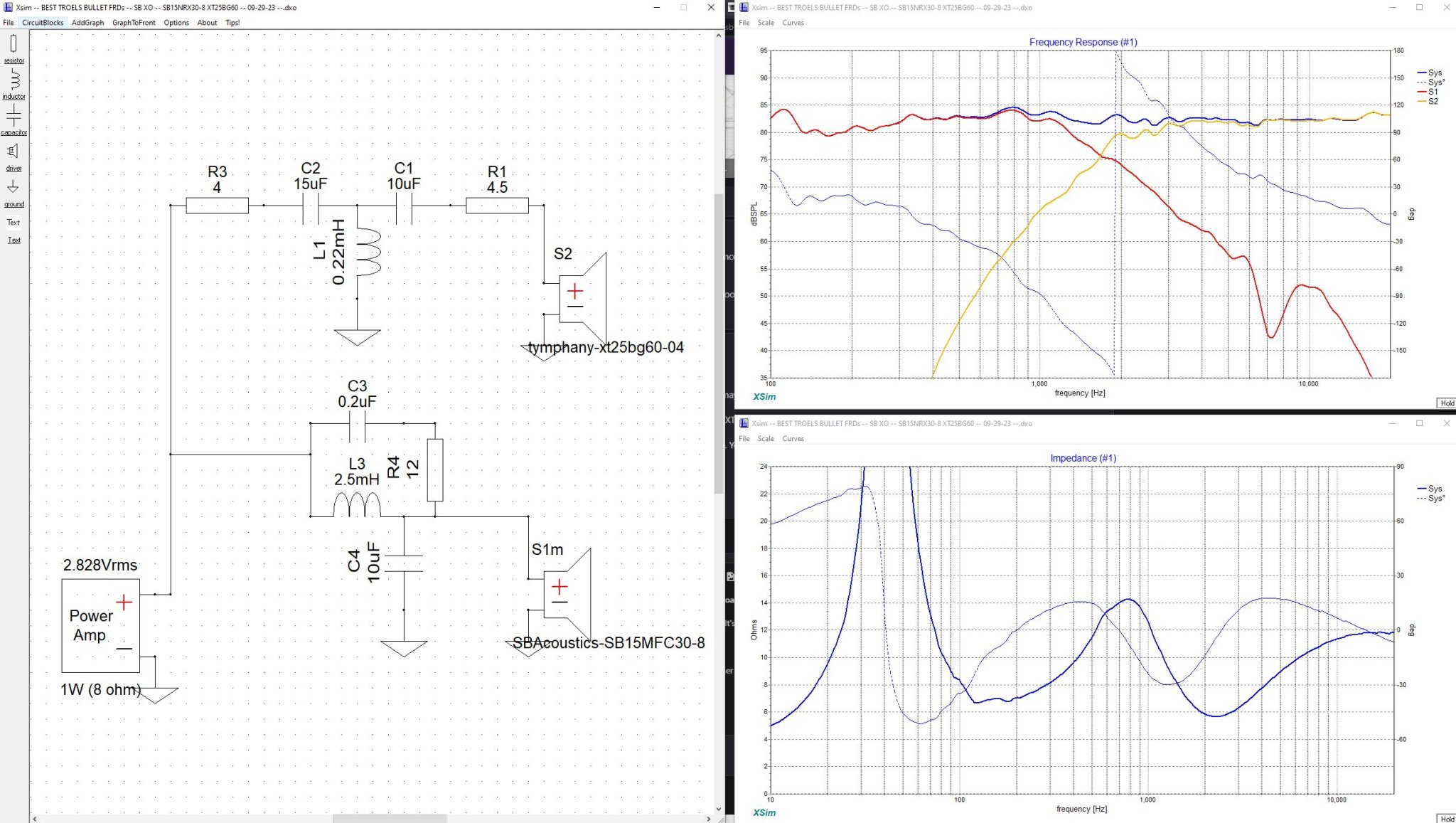Click scroll-down arrow of schematic scrollbar
Screen dimensions: 1456x823
tap(719, 809)
